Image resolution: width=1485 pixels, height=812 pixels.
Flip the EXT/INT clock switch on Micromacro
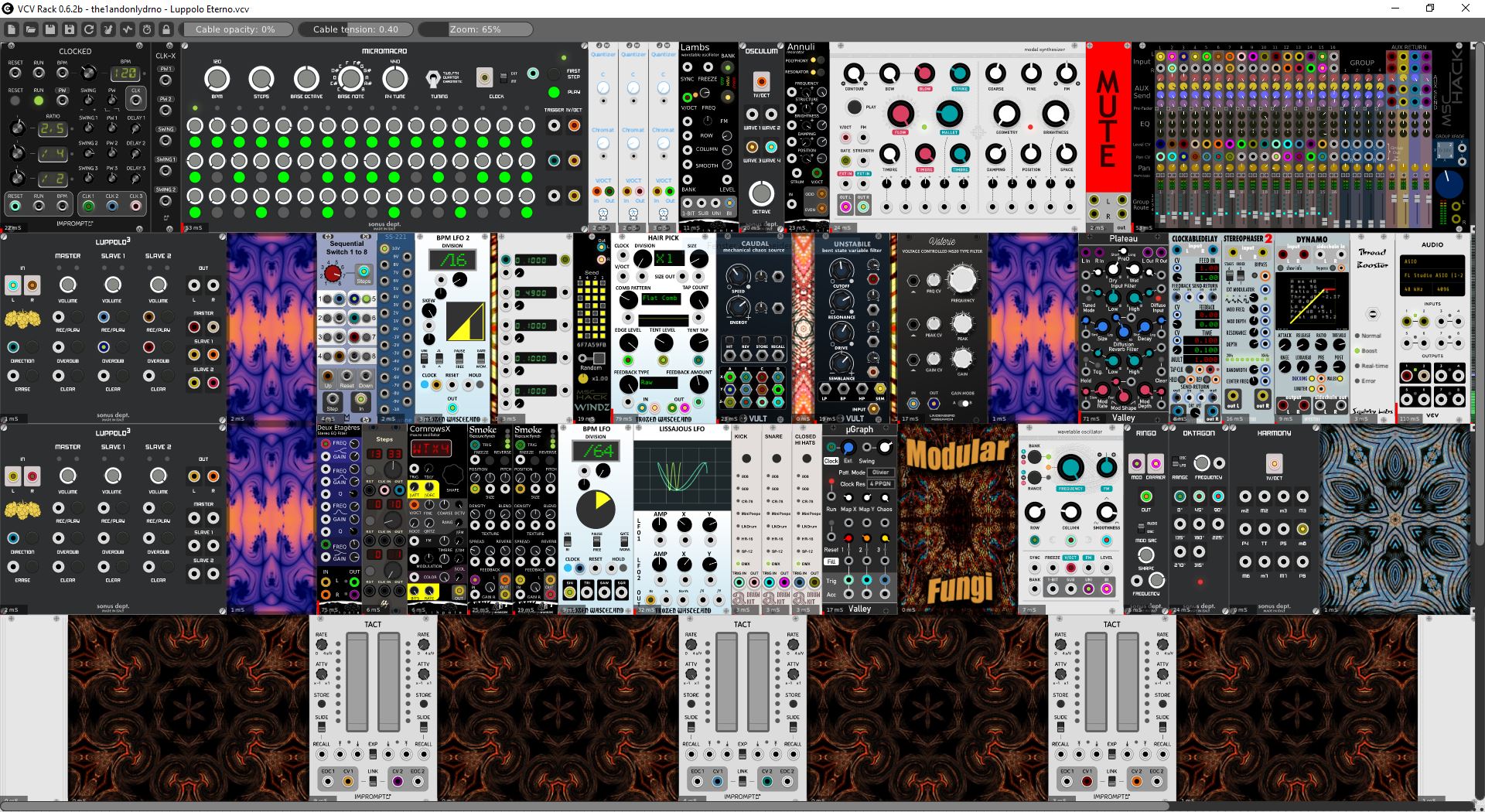tap(504, 77)
